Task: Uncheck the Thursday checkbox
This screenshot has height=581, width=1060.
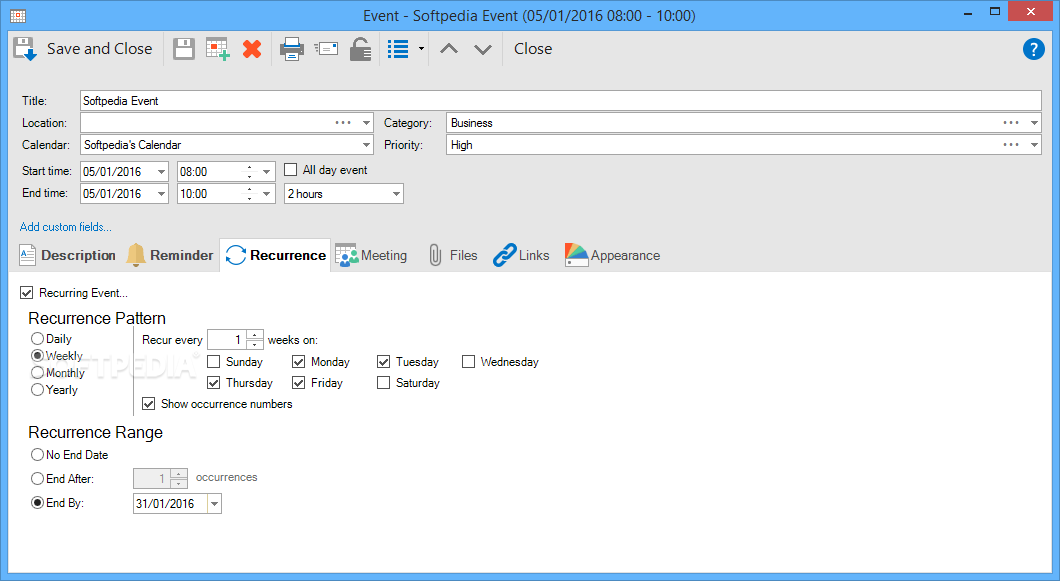Action: pyautogui.click(x=214, y=383)
